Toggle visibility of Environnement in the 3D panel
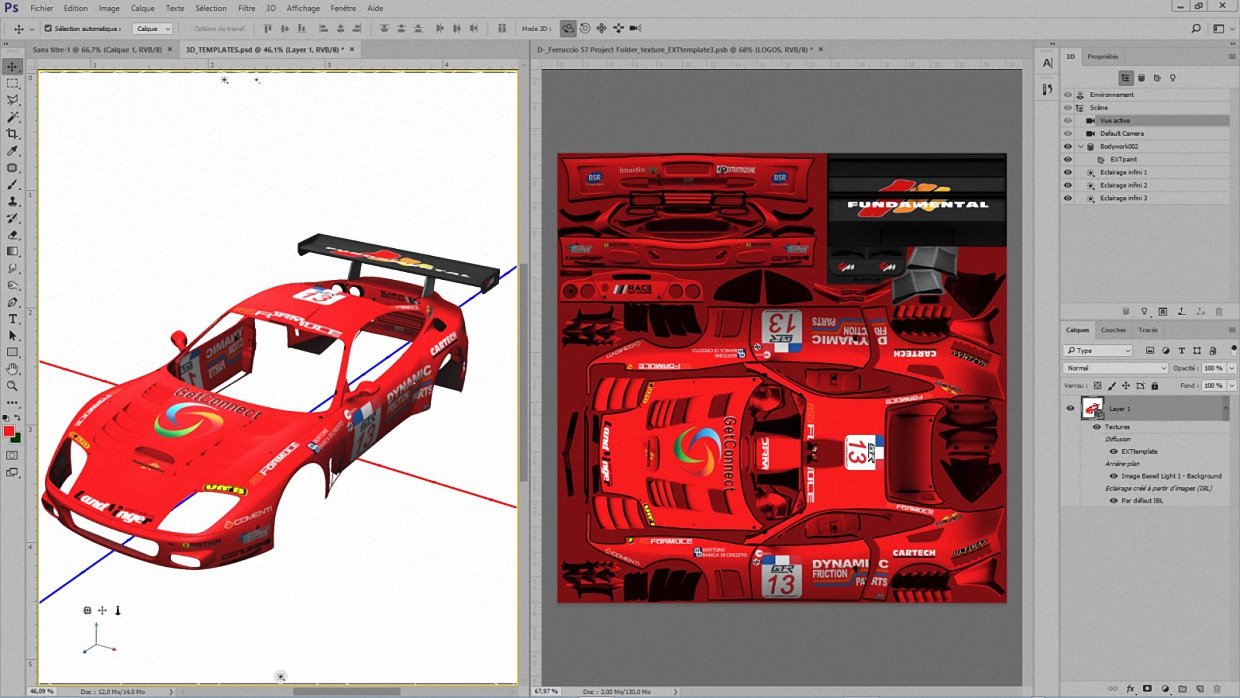Screen dimensions: 1240x698 tap(1067, 95)
